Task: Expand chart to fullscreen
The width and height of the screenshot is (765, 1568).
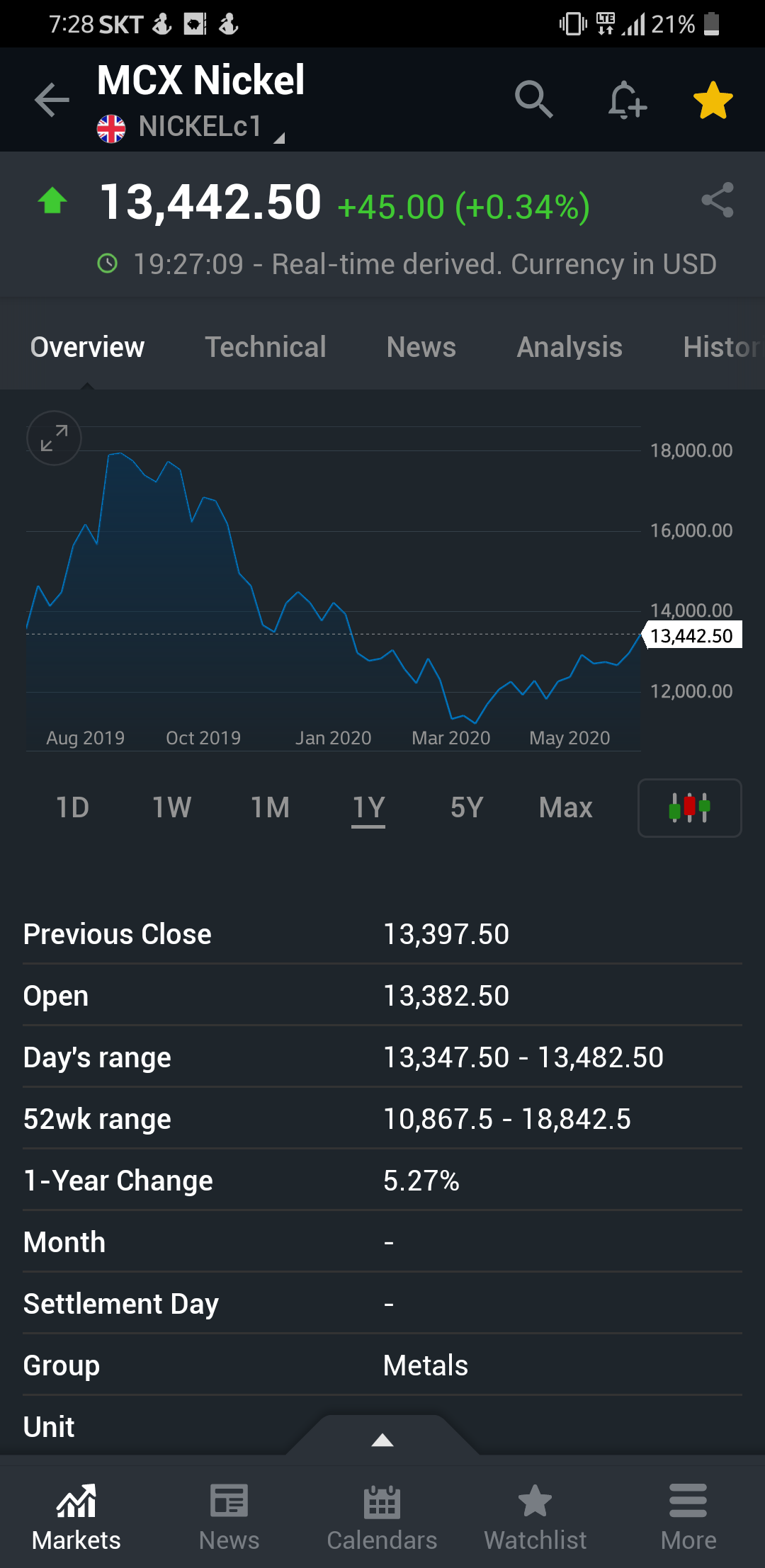Action: pos(54,438)
